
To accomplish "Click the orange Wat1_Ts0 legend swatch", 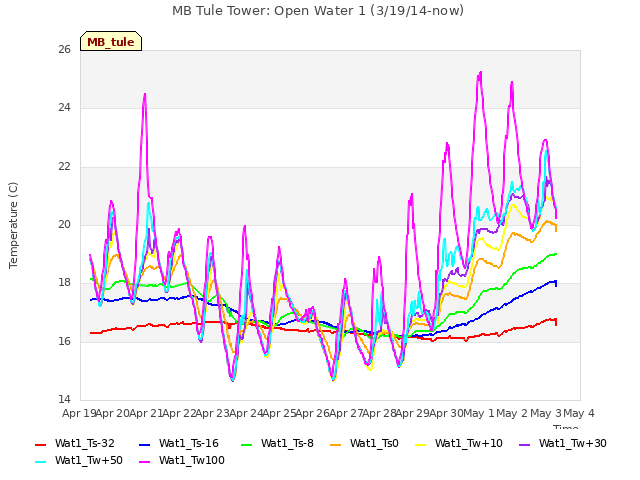I will (336, 444).
